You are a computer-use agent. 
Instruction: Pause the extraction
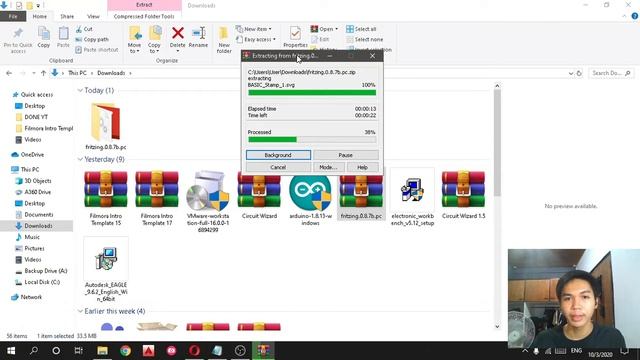point(345,155)
